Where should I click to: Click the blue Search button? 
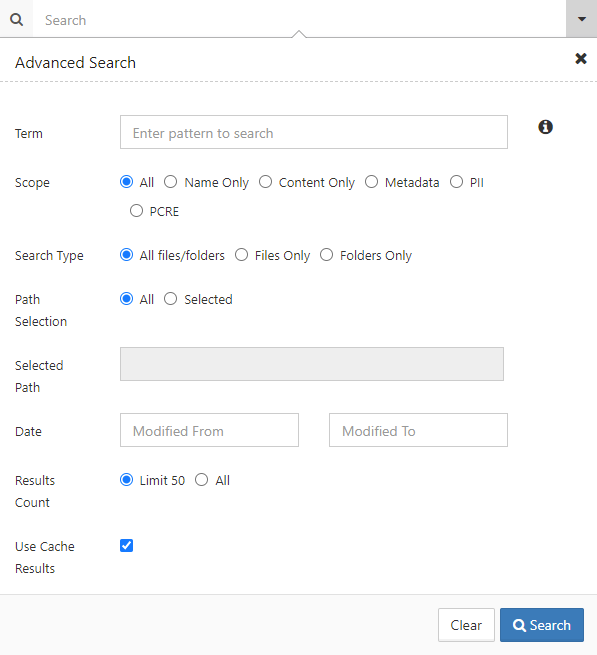point(542,625)
